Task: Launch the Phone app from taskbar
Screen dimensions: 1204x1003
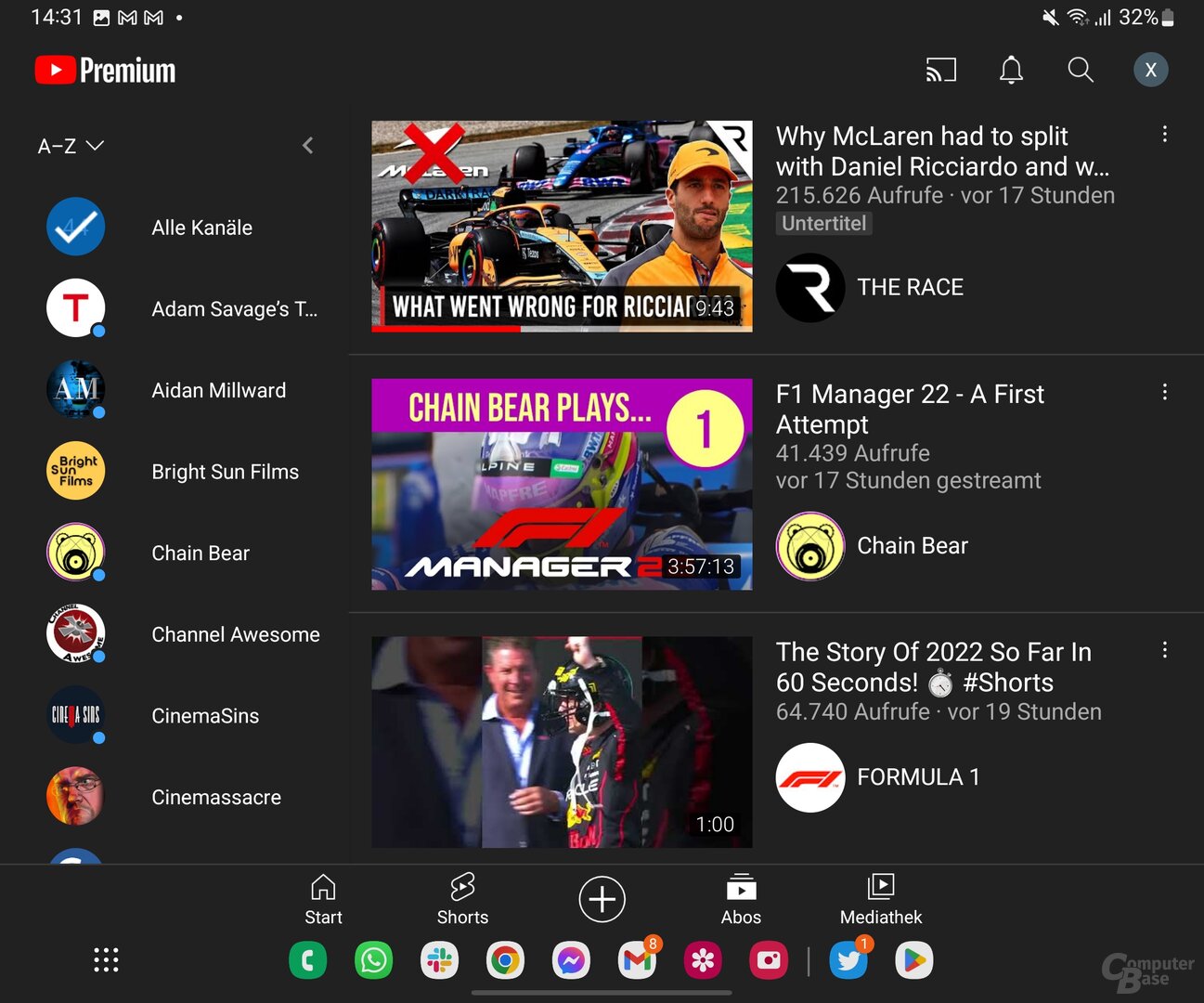Action: pyautogui.click(x=308, y=960)
